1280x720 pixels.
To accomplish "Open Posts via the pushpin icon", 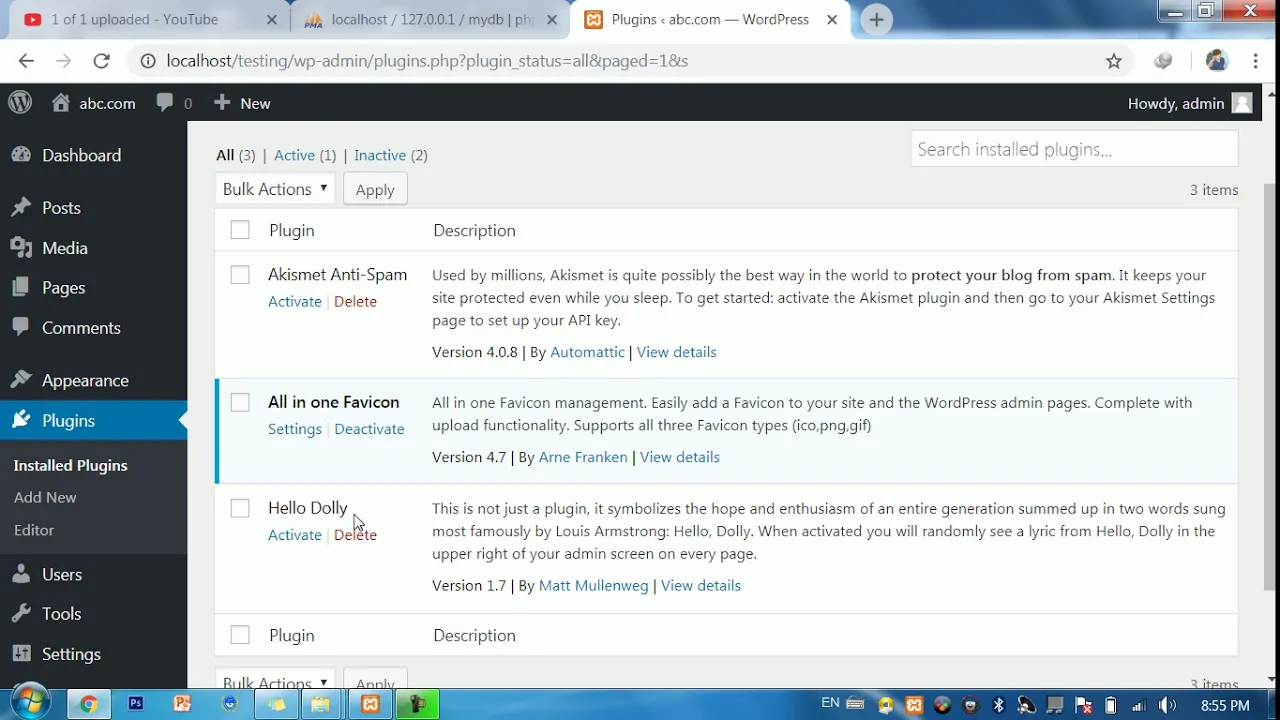I will coord(21,207).
